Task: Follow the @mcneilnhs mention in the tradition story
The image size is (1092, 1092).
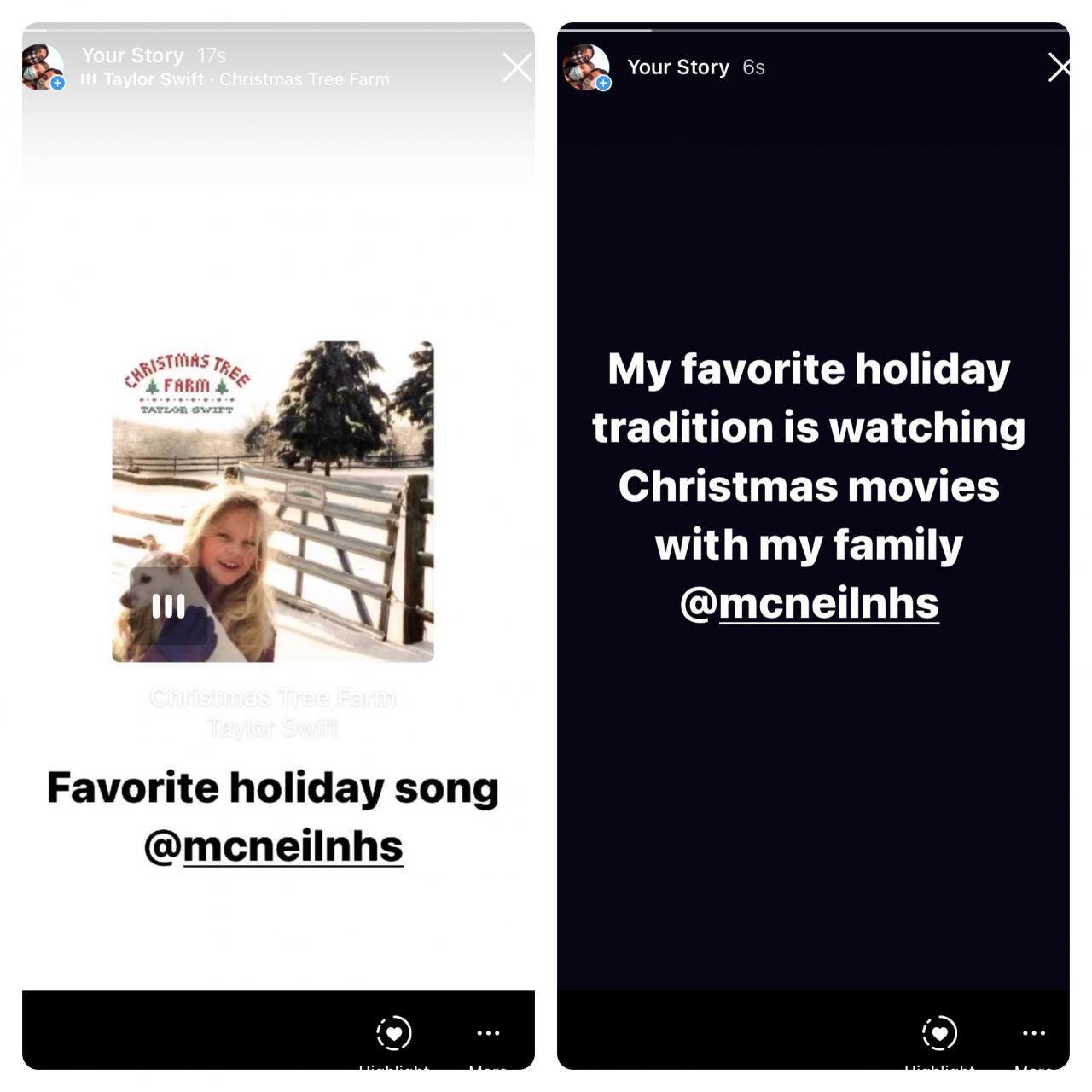Action: [x=810, y=603]
